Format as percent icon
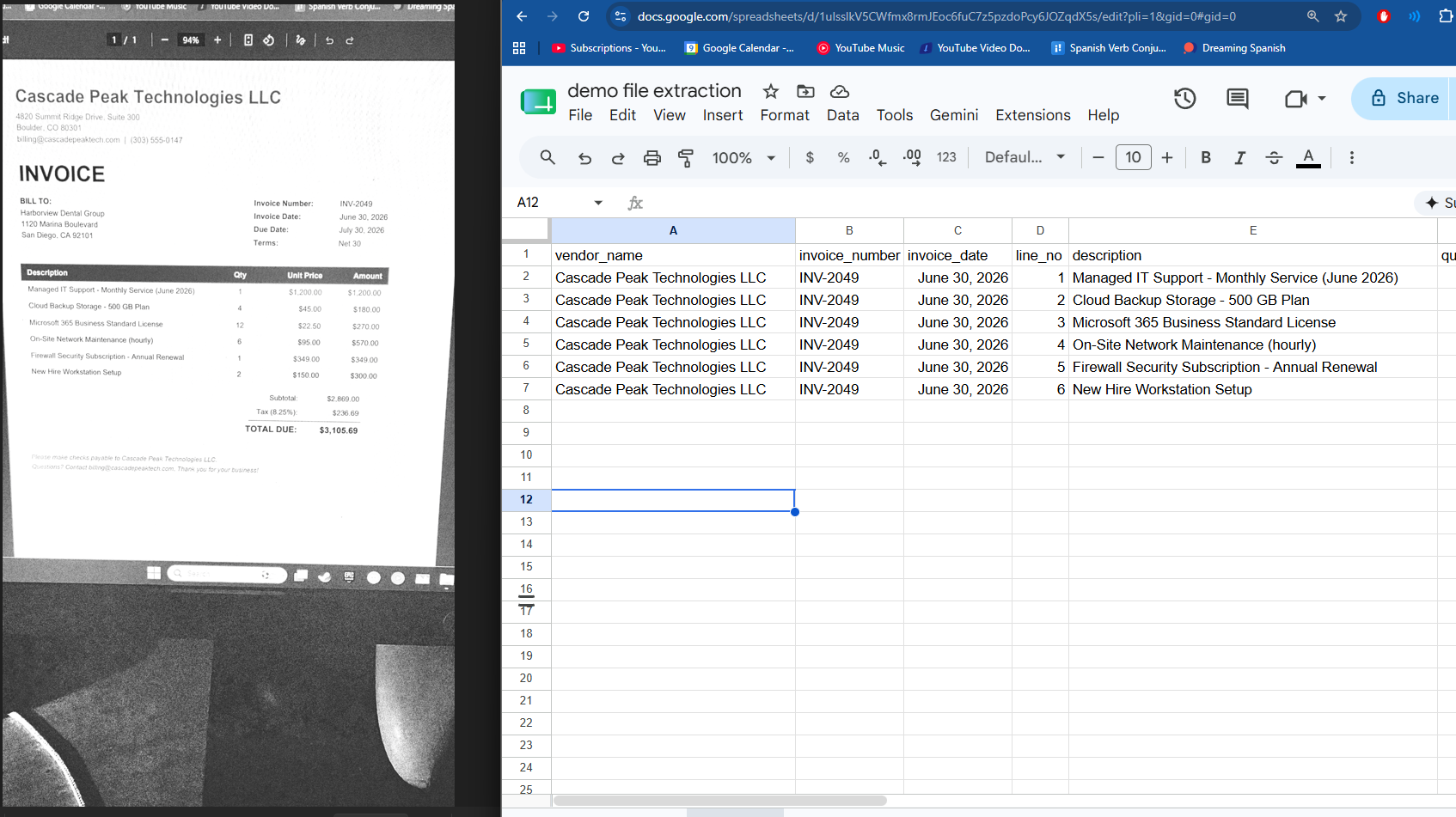This screenshot has height=817, width=1456. (x=843, y=157)
